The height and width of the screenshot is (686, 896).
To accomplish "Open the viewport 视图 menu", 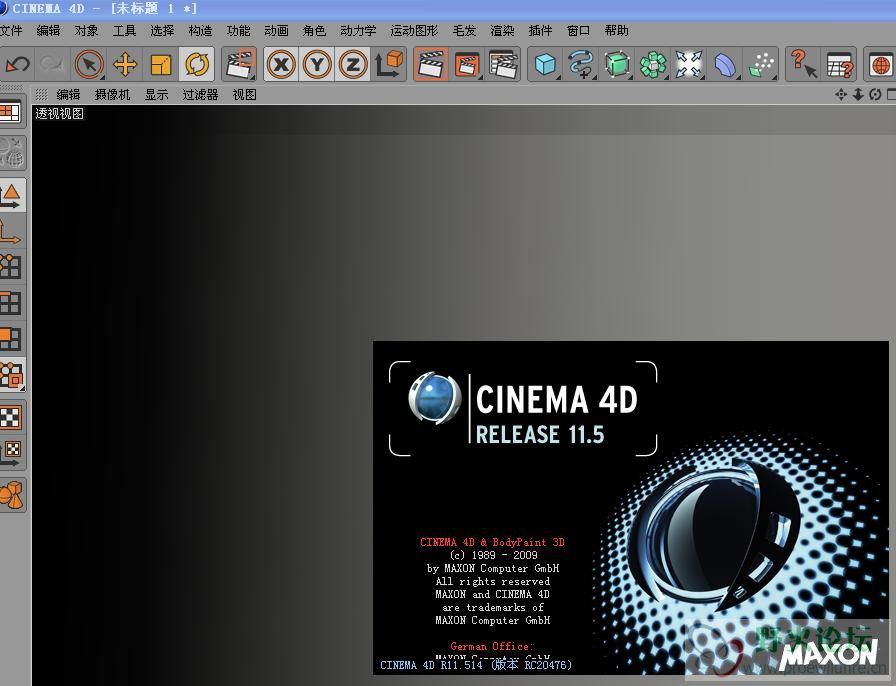I will coord(245,94).
